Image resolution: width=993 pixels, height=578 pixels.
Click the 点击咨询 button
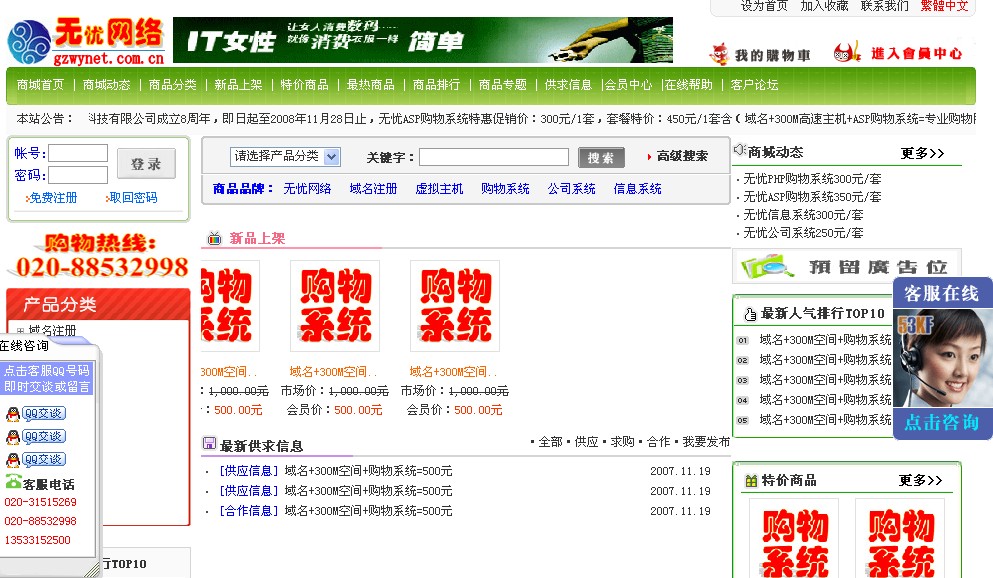point(942,423)
